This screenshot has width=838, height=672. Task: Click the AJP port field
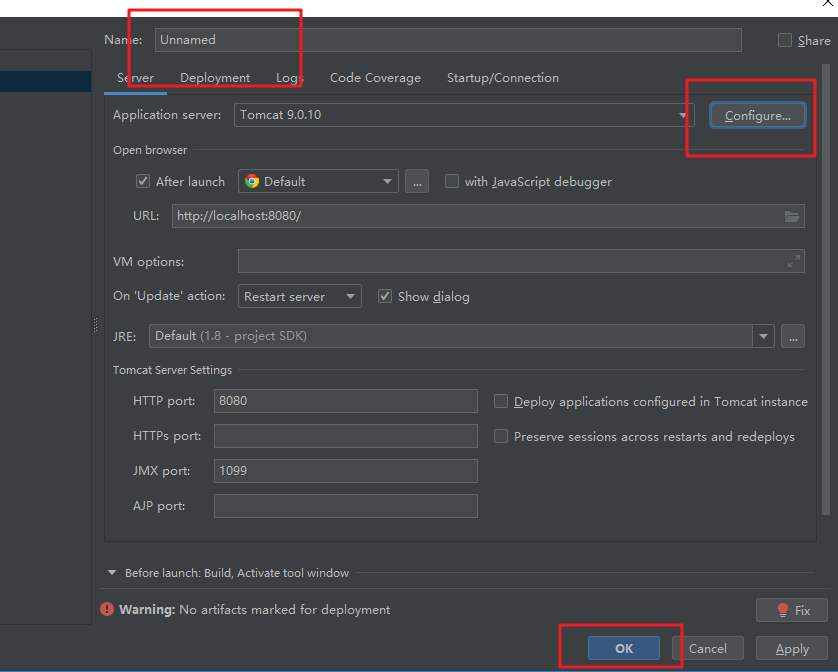coord(346,506)
